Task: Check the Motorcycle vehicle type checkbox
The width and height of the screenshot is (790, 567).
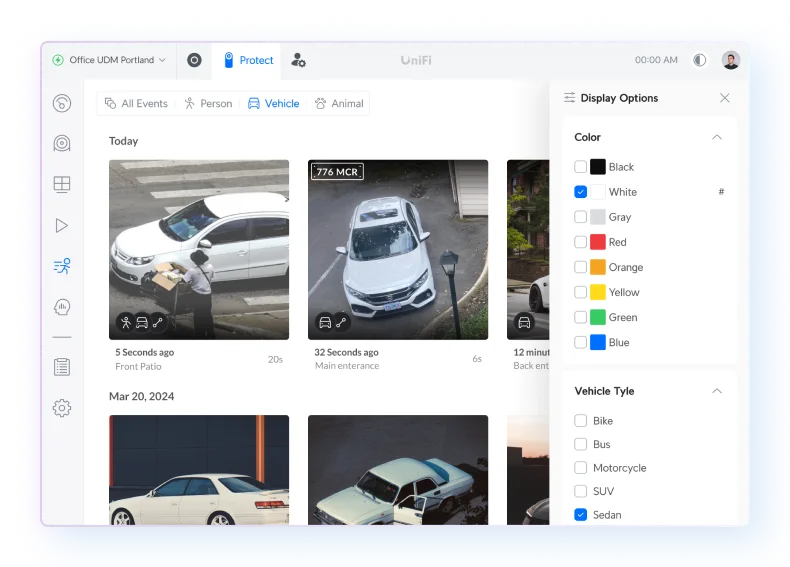Action: 580,468
